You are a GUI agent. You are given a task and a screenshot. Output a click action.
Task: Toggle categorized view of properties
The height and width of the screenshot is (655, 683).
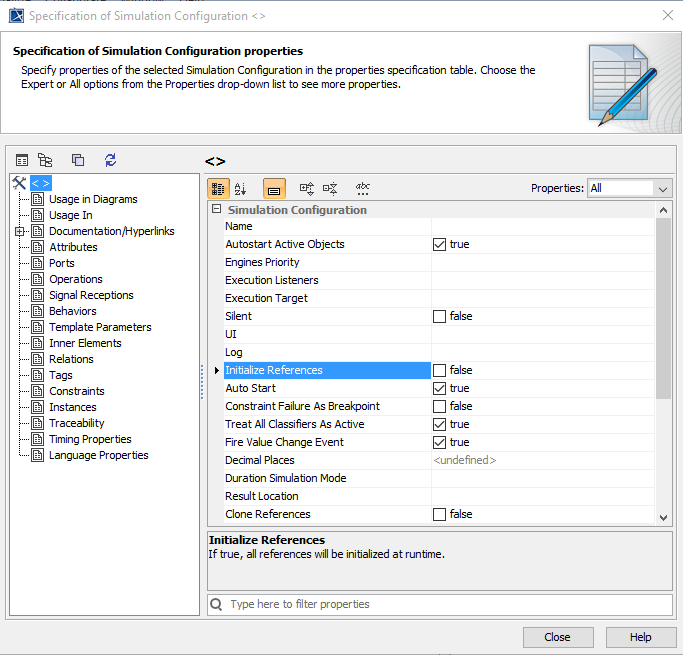(x=218, y=188)
